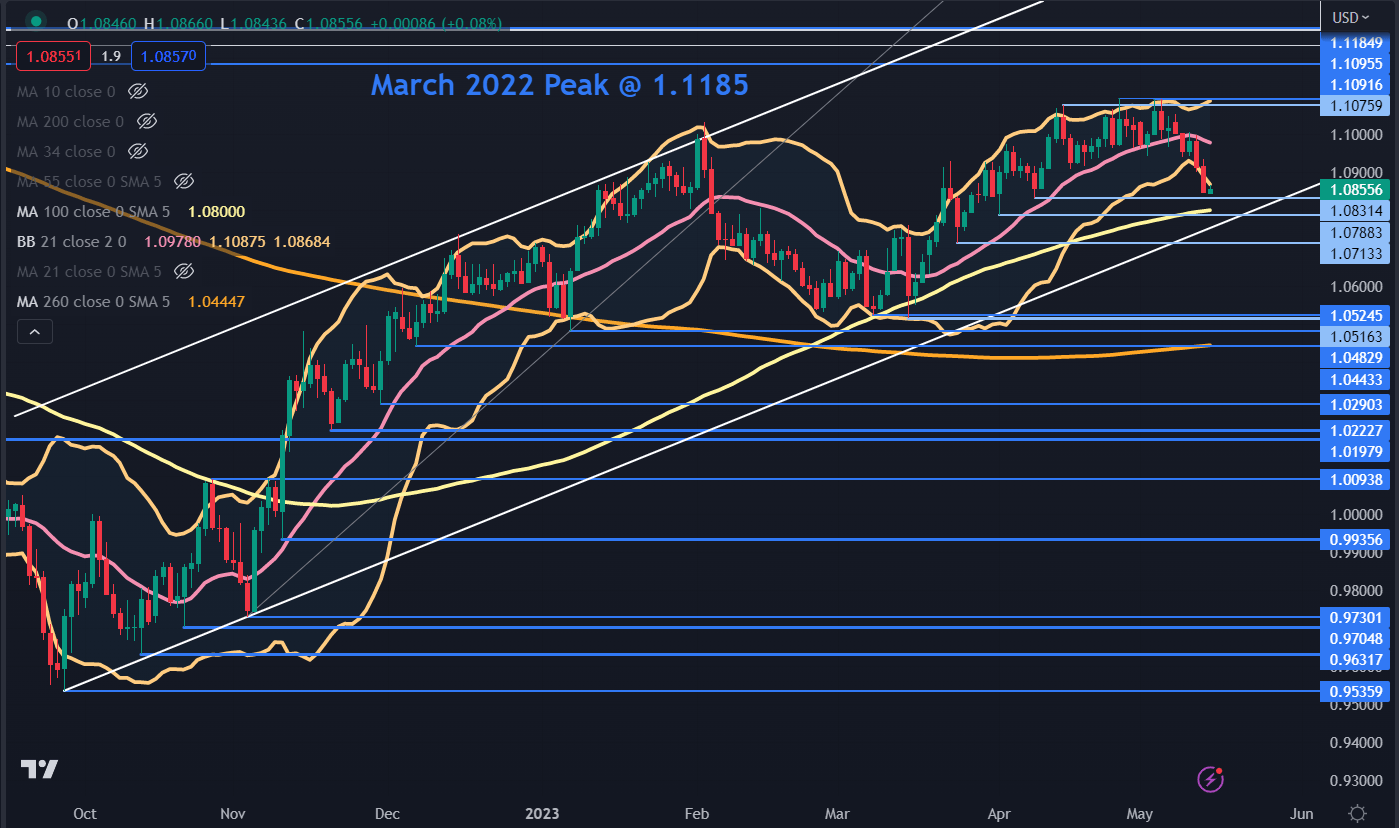Click the 0.97301 price level label
Screen dimensions: 1399x828
click(1354, 617)
